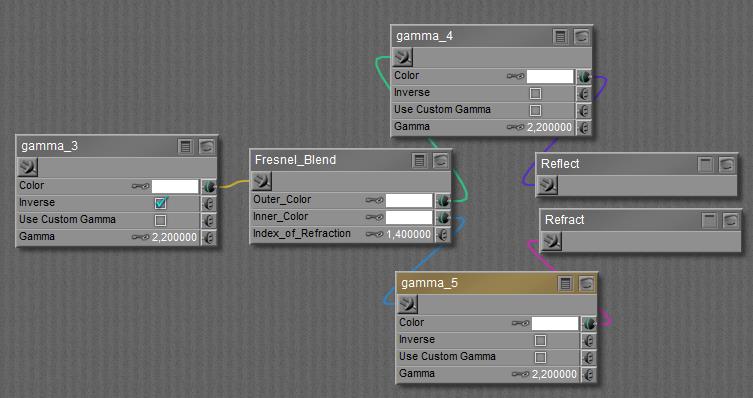Select the Refract node title
The height and width of the screenshot is (398, 753).
(x=564, y=220)
